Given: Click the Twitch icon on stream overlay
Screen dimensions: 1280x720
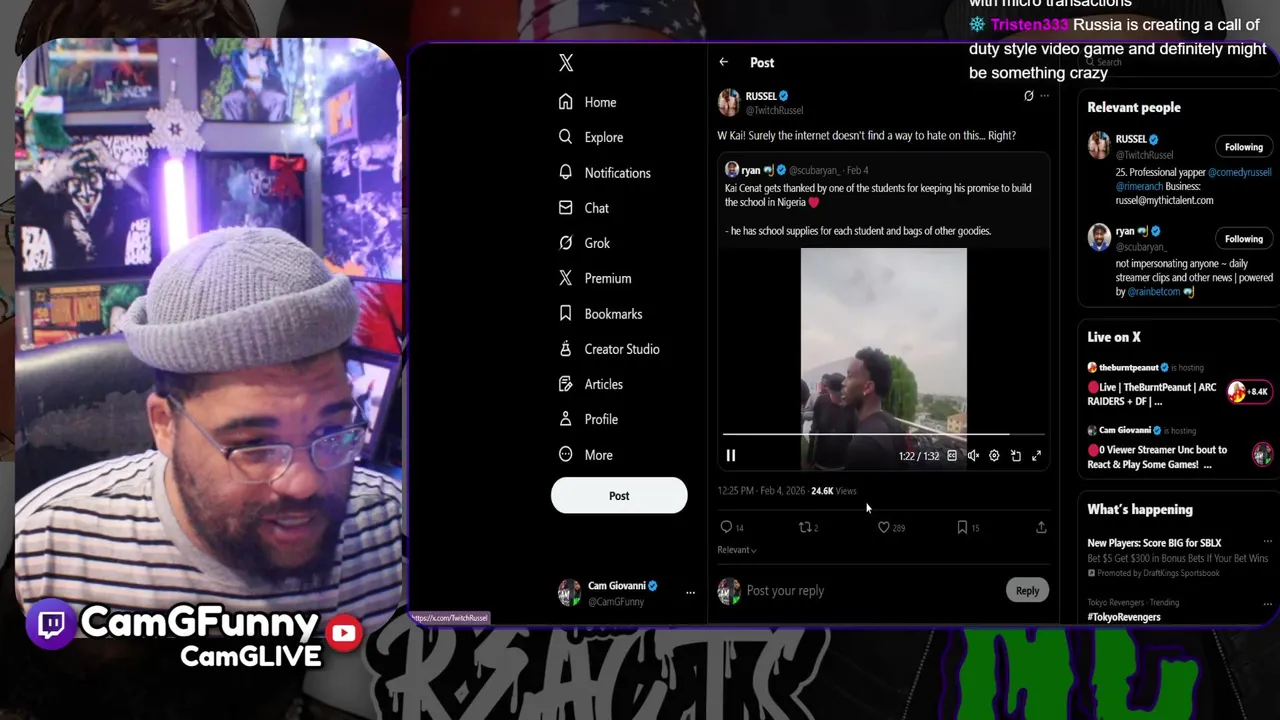Looking at the screenshot, I should click(x=52, y=625).
